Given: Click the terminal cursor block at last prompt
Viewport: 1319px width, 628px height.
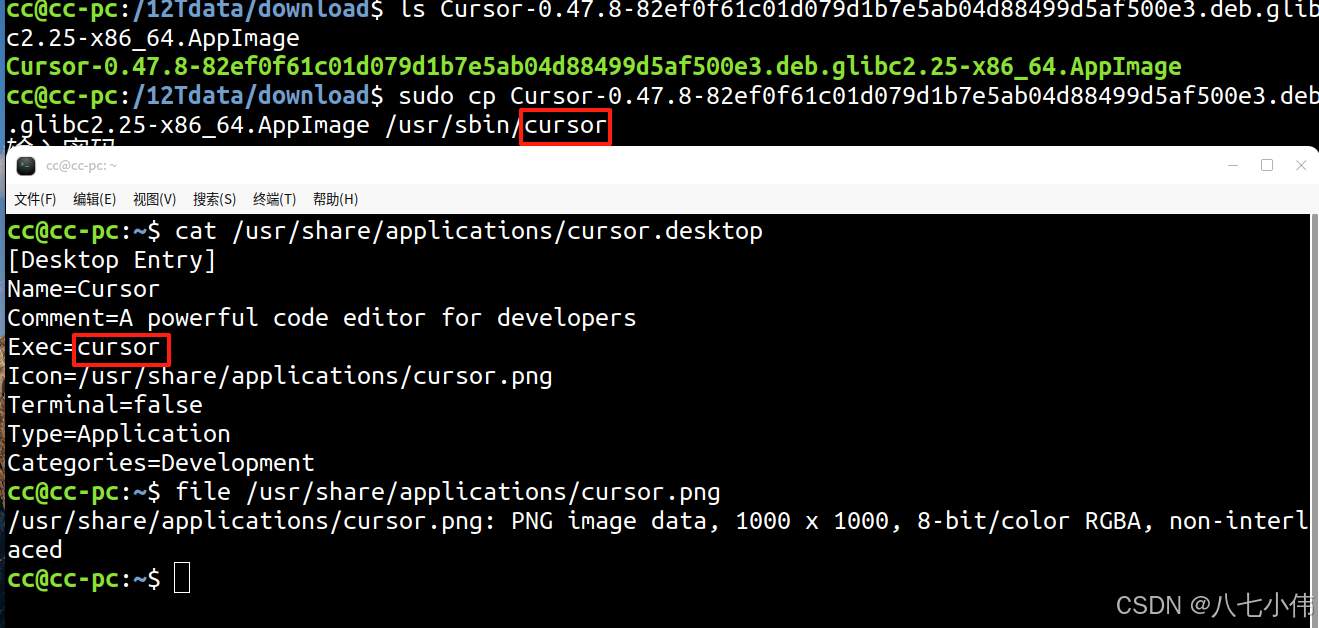Looking at the screenshot, I should pos(182,578).
